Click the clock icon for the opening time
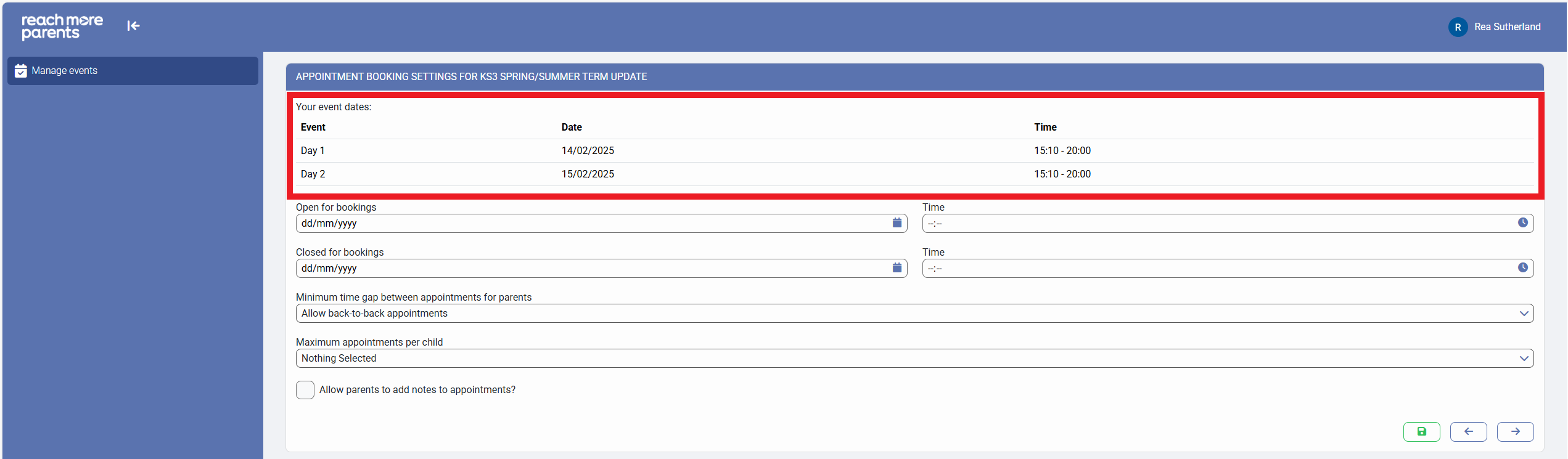Image resolution: width=1568 pixels, height=459 pixels. click(1522, 223)
